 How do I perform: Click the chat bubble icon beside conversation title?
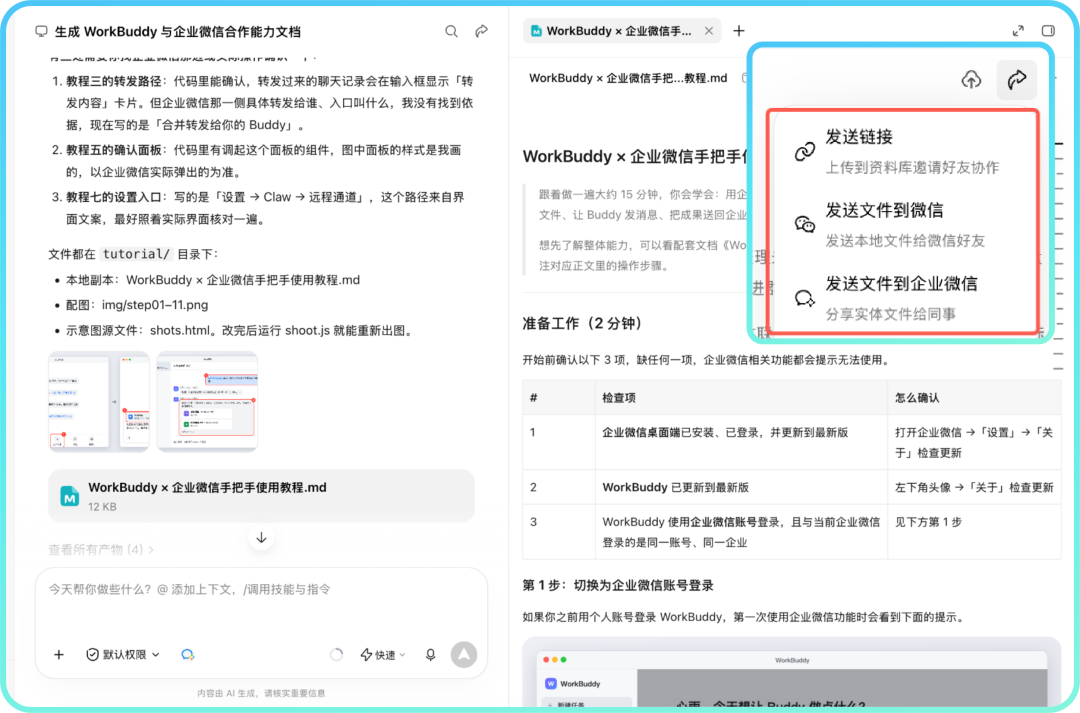click(41, 32)
